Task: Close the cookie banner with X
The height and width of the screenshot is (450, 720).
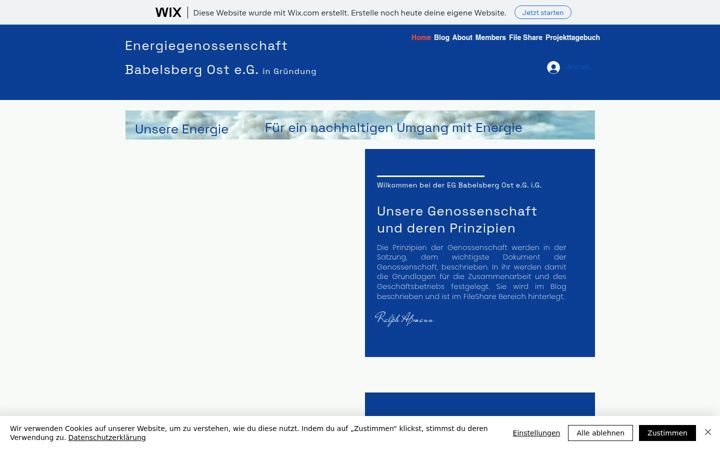Action: (x=708, y=432)
